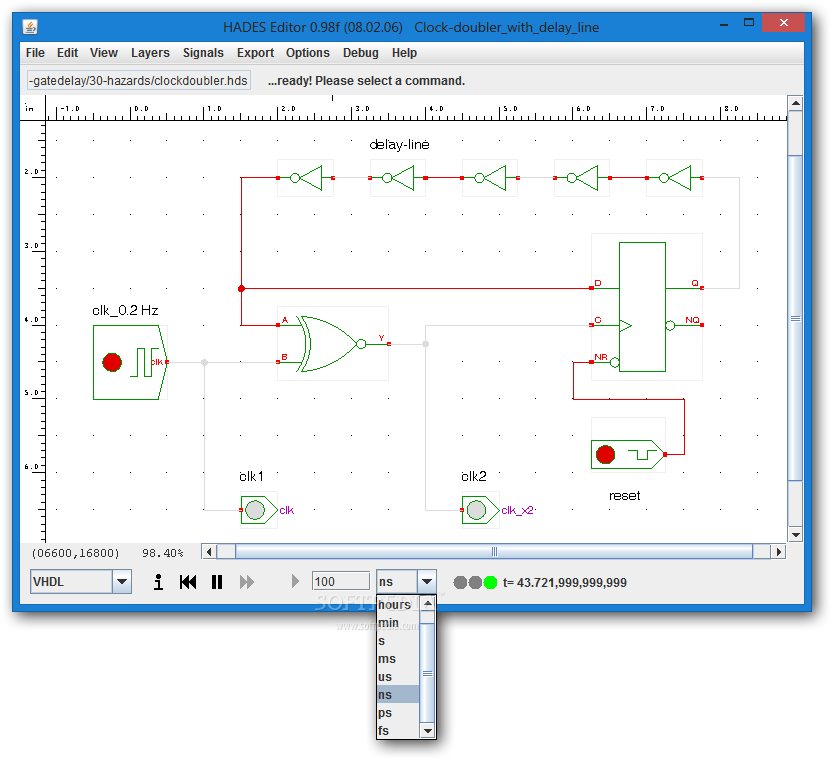Image resolution: width=832 pixels, height=760 pixels.
Task: Click the Java application icon in title bar
Action: point(30,27)
